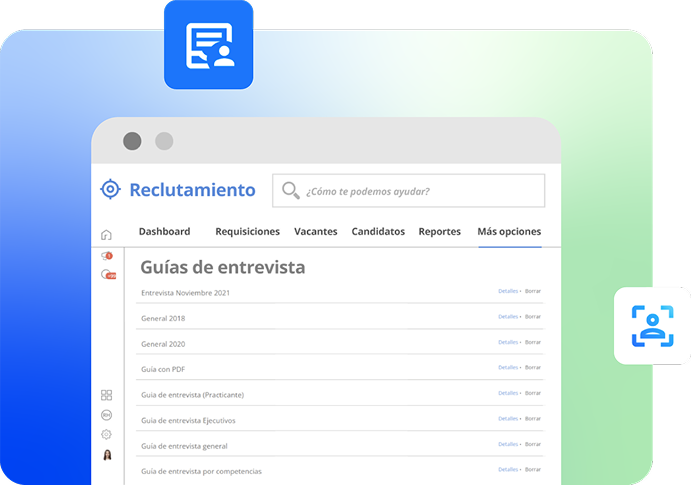This screenshot has height=485, width=691.
Task: Open the Vacantes tab
Action: 316,231
